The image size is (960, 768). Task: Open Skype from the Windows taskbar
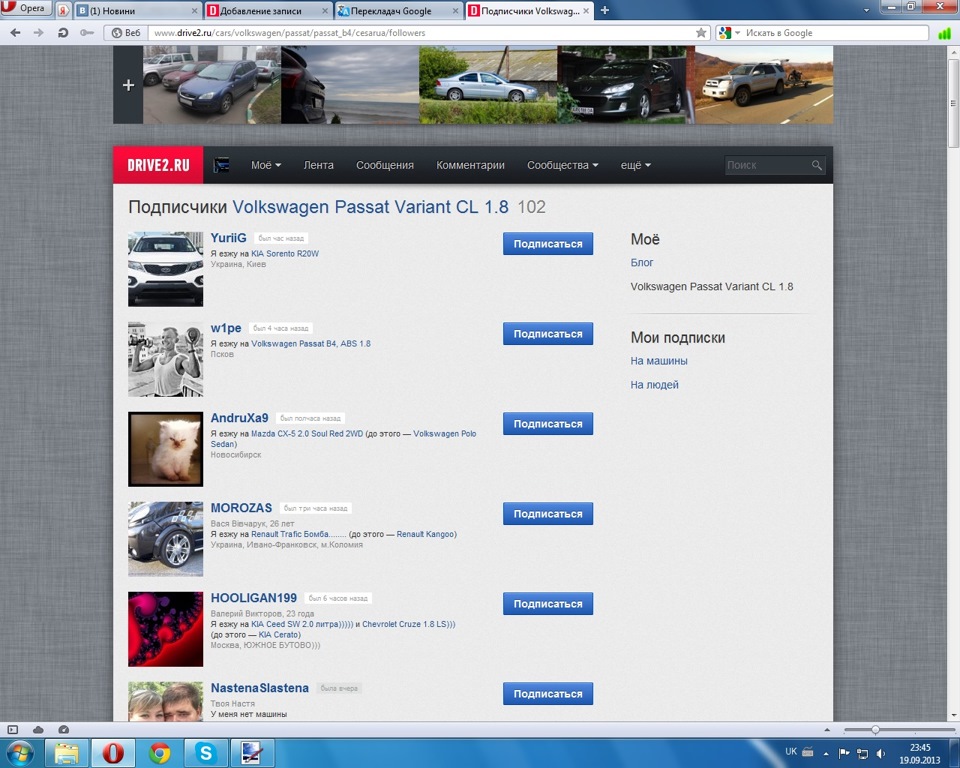coord(206,753)
